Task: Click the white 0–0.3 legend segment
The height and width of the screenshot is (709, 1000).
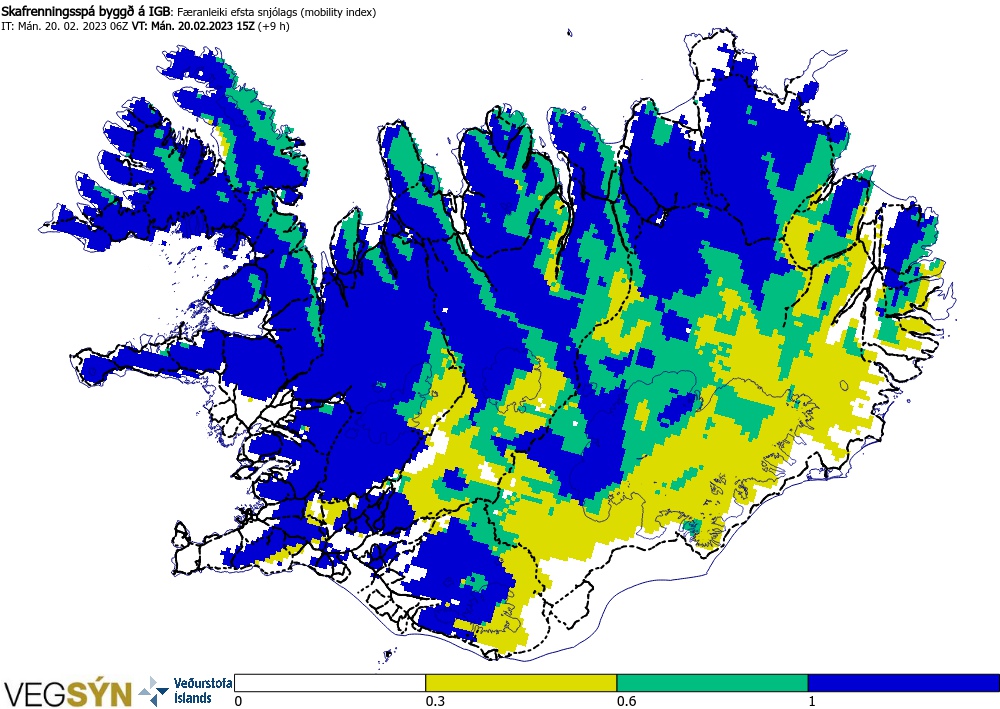Action: point(330,683)
